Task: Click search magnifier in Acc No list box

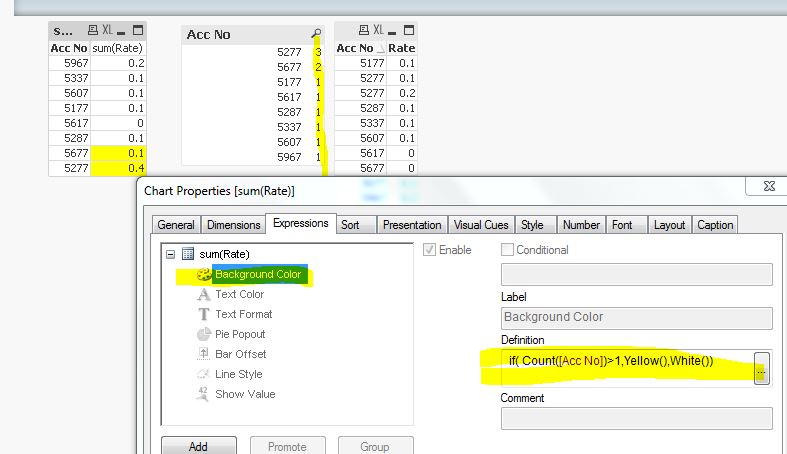Action: (316, 33)
